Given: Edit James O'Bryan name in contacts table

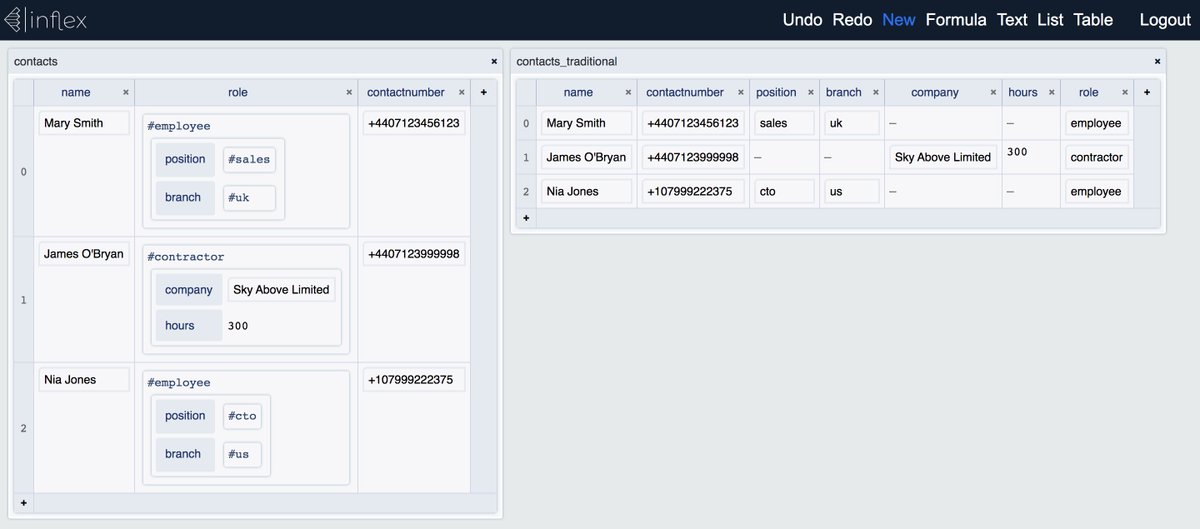Looking at the screenshot, I should click(x=84, y=254).
